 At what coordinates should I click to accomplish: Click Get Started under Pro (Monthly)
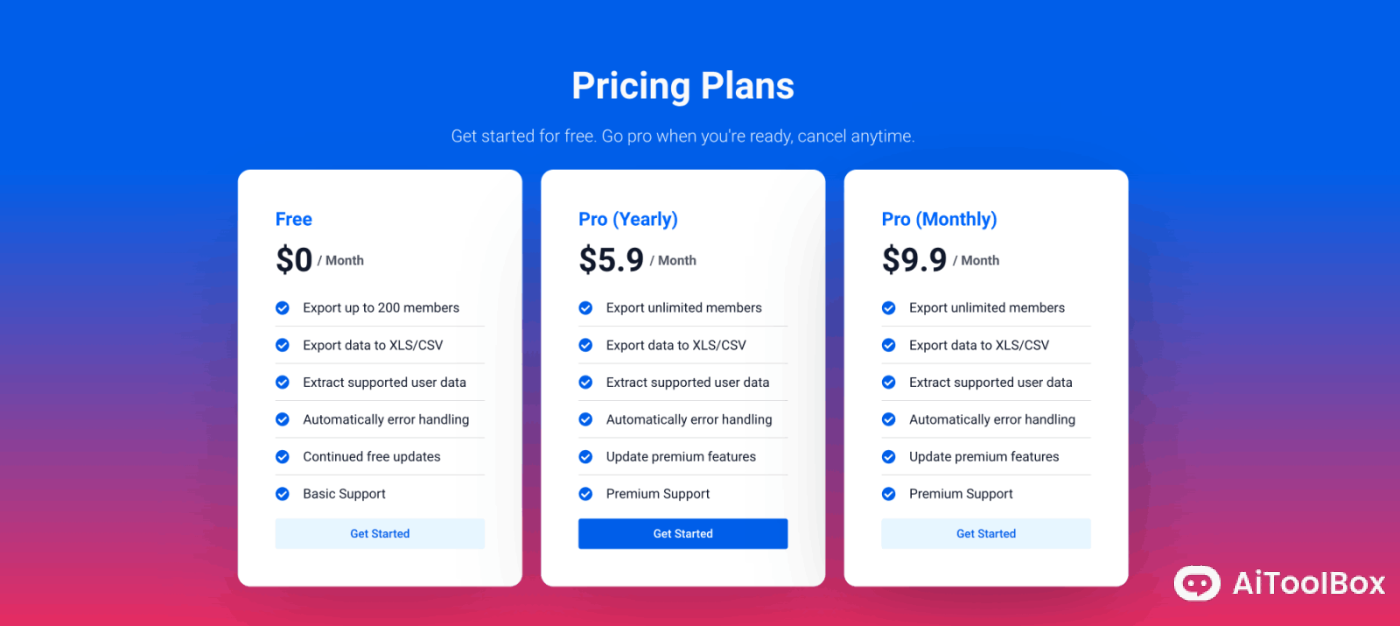986,534
